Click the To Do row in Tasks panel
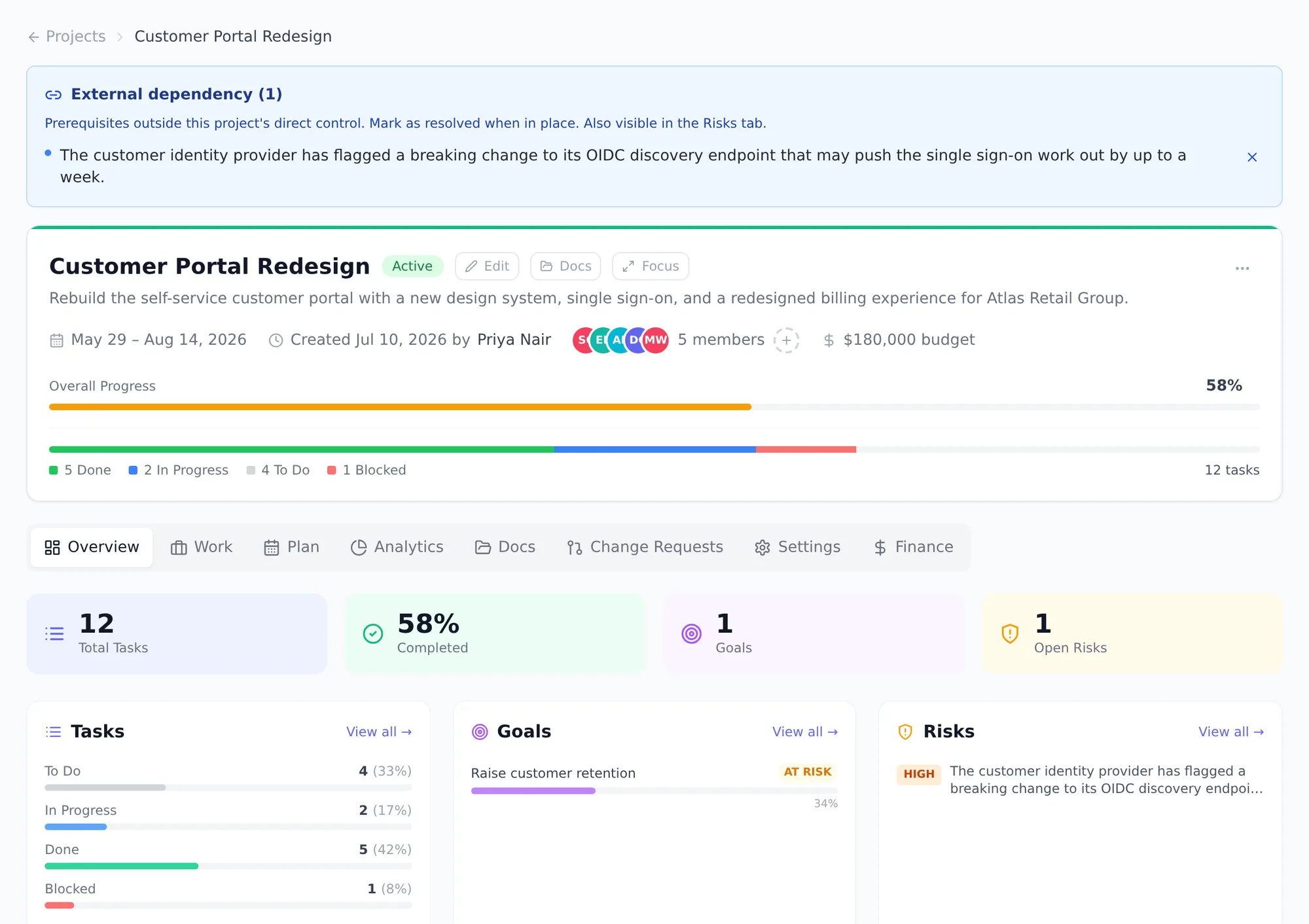Screen dimensions: 1309x924 [228, 777]
